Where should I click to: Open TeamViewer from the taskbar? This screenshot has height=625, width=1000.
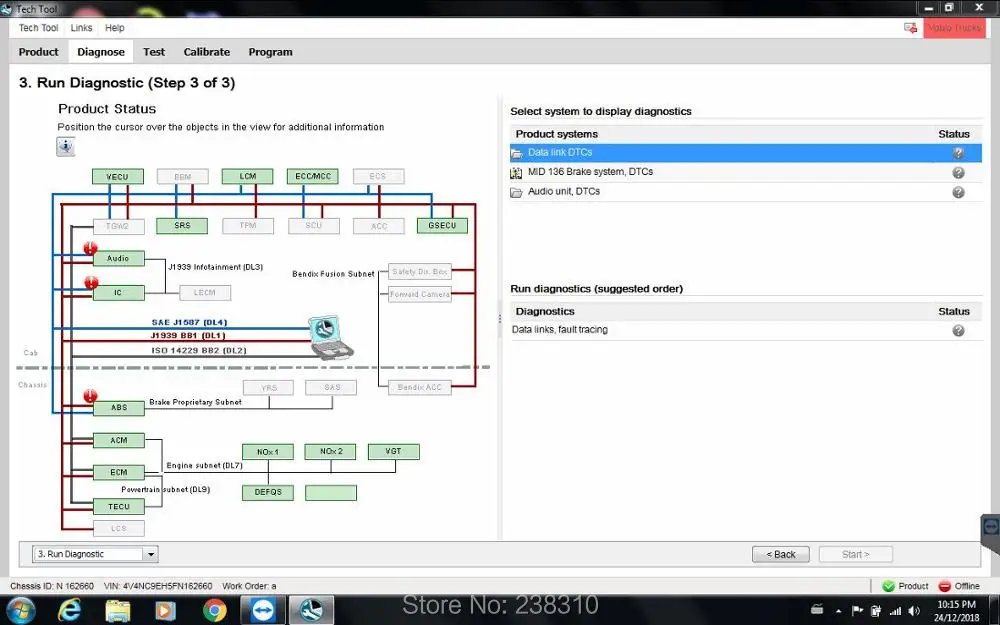pos(262,610)
